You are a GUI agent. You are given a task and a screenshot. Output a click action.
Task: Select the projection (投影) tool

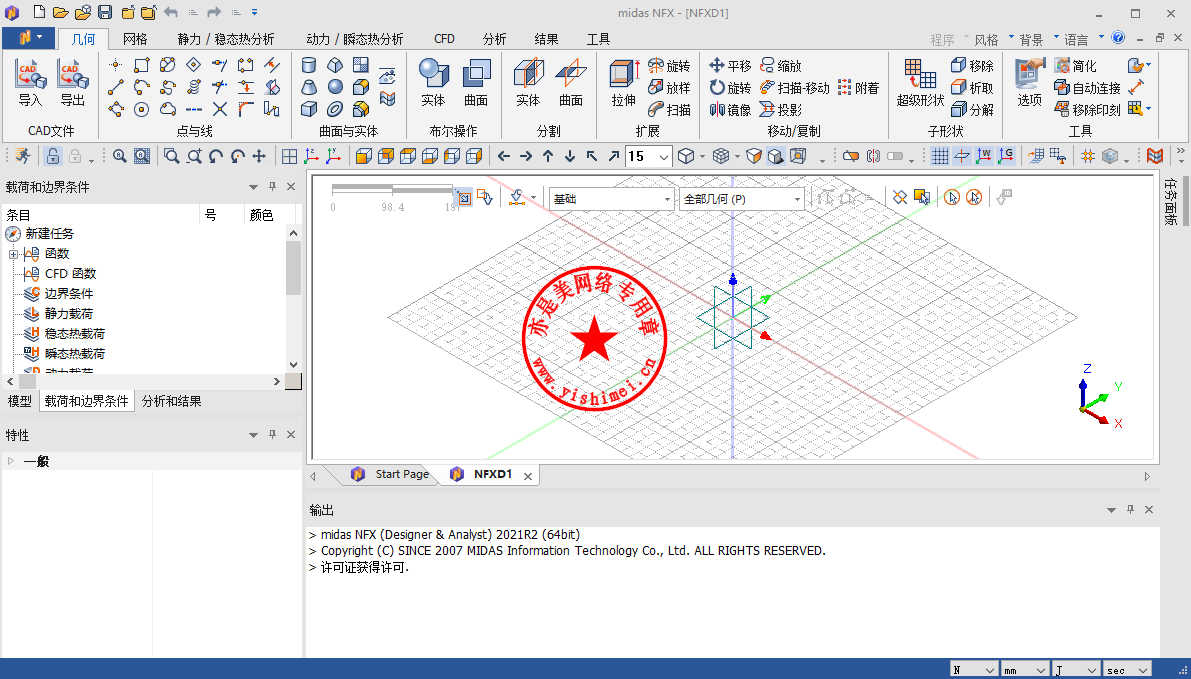click(x=781, y=110)
